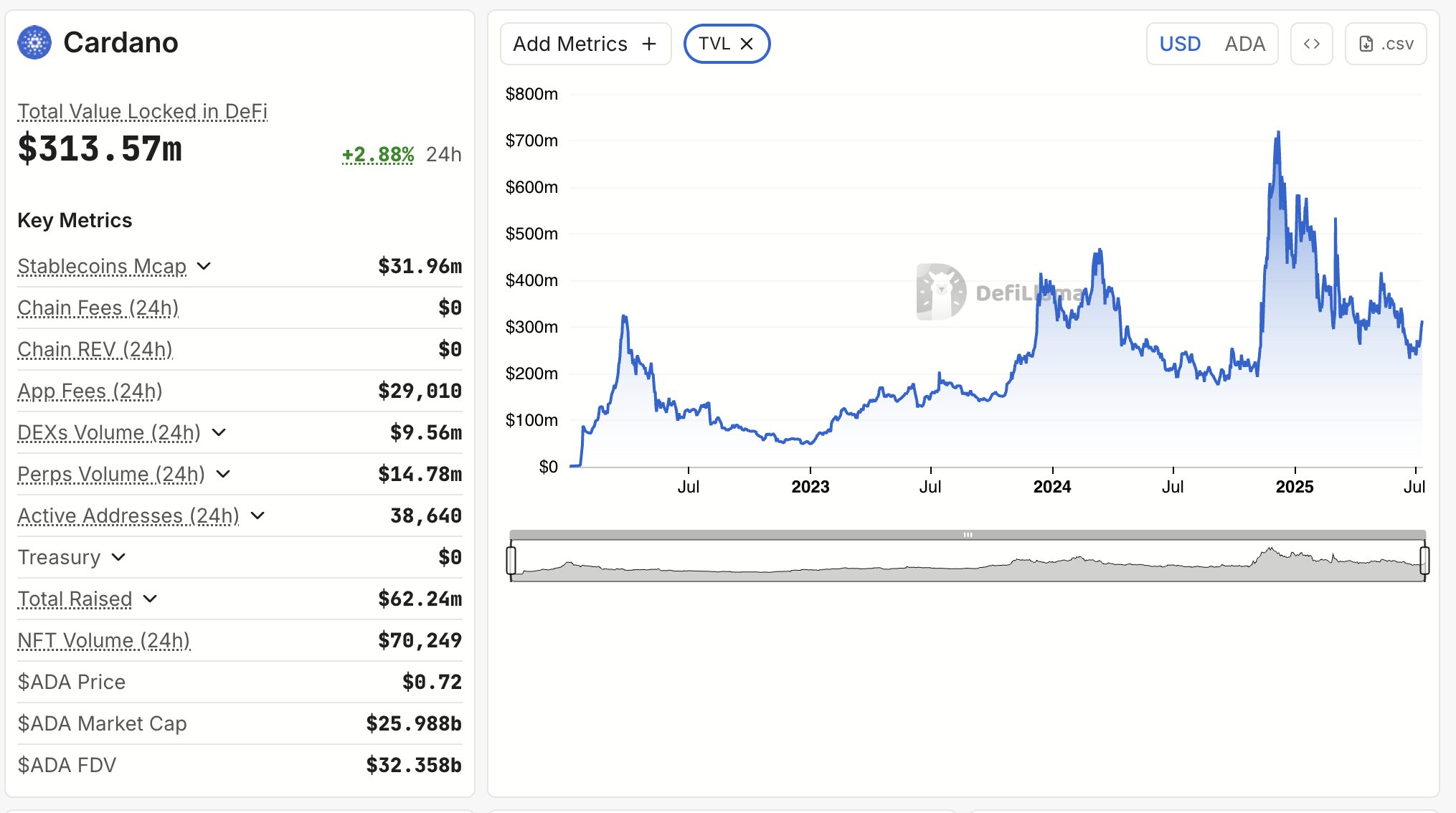The width and height of the screenshot is (1456, 813).
Task: Click the Total Value Locked in DeFi label
Action: tap(142, 111)
